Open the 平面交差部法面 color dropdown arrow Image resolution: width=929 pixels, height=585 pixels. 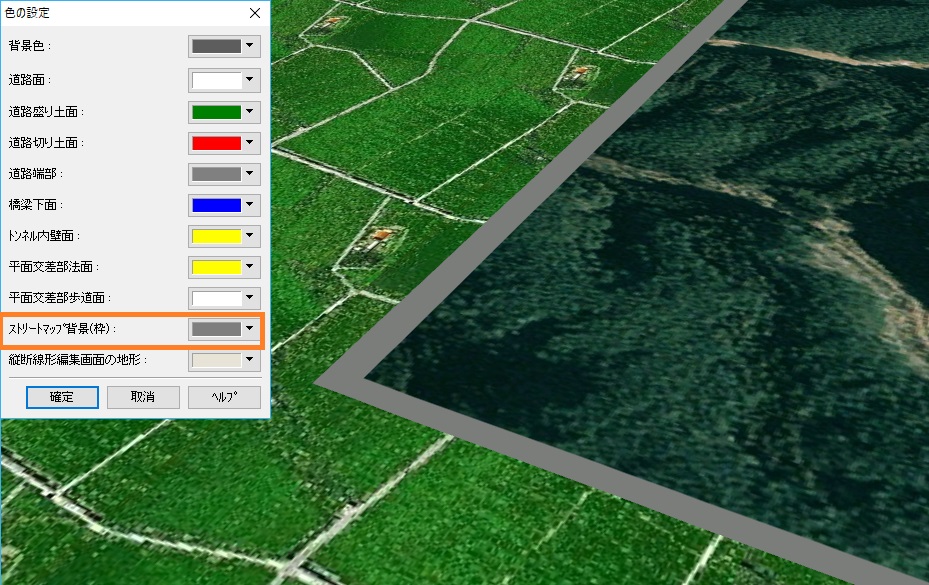[x=250, y=266]
